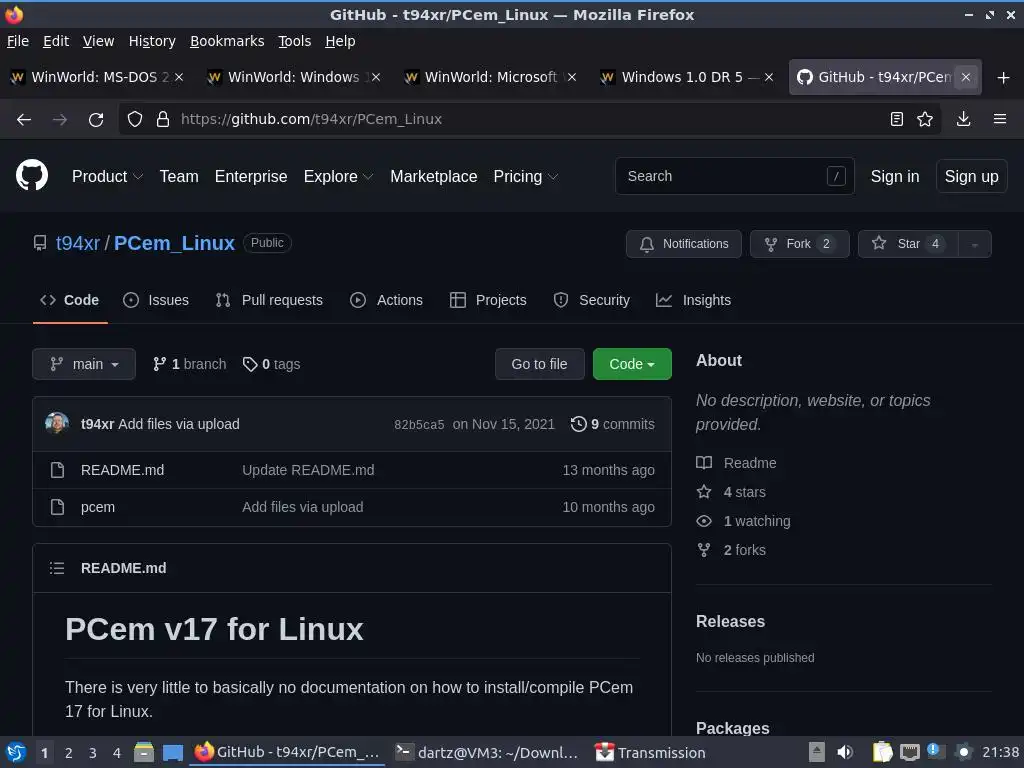Open the Pull requests tab
This screenshot has height=768, width=1024.
point(269,300)
